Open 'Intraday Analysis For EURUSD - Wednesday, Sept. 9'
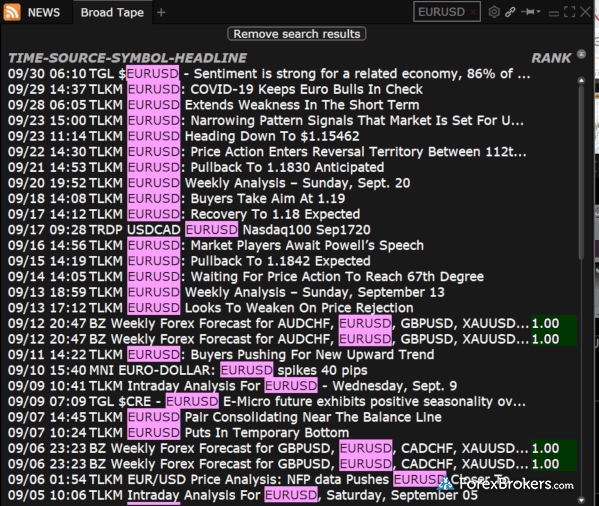 click(232, 386)
